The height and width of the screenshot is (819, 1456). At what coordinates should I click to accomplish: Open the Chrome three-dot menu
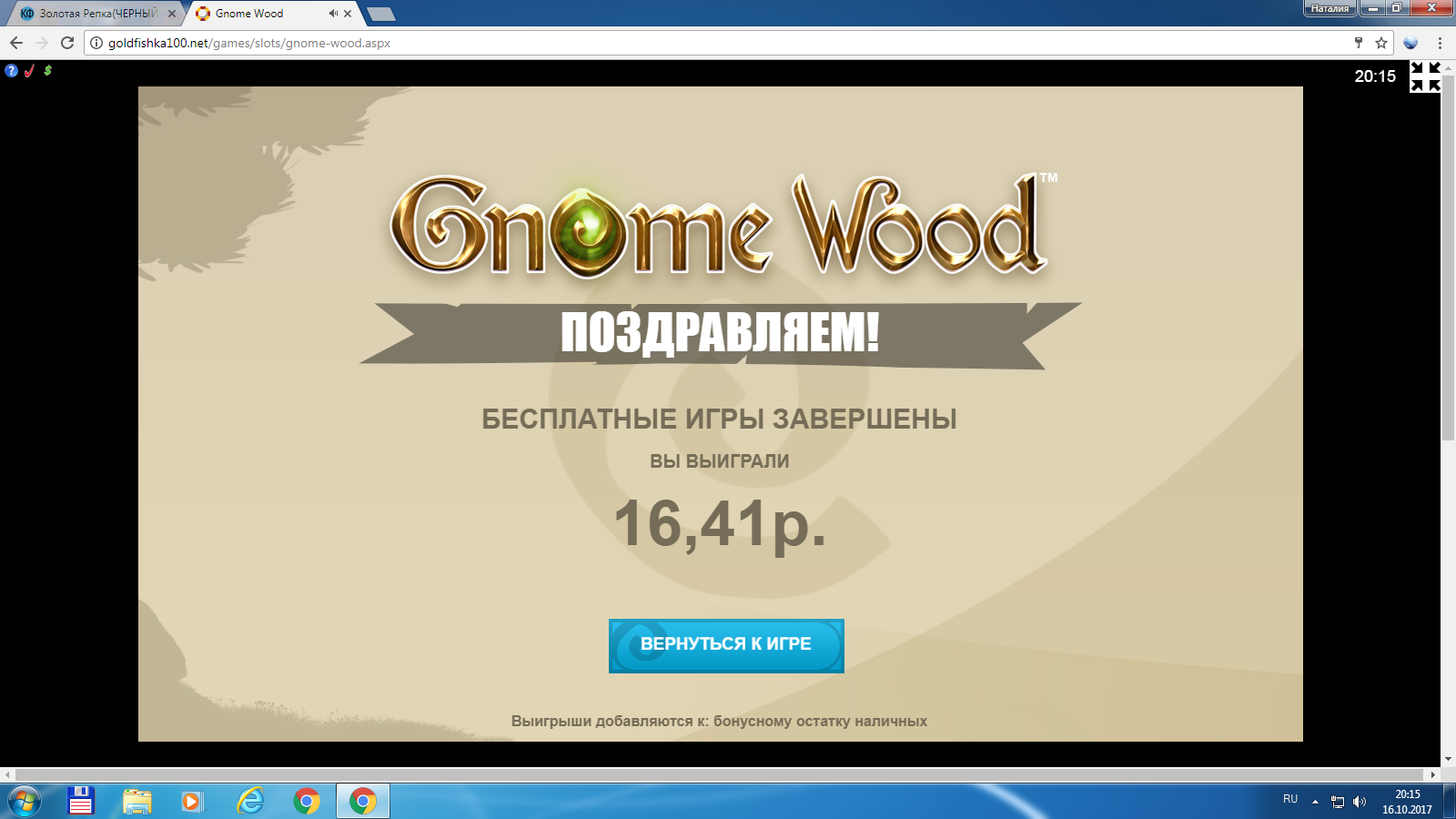[x=1440, y=43]
